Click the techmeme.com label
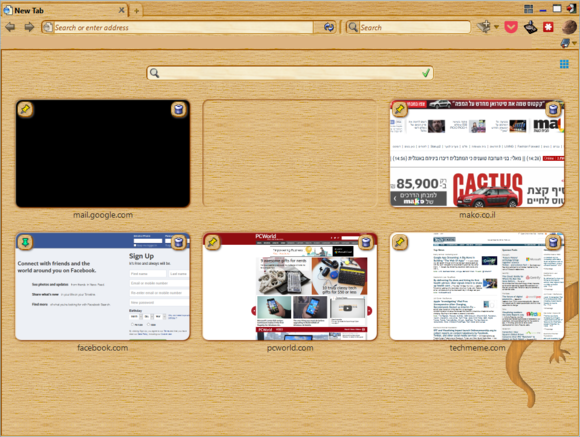The image size is (580, 437). pos(477,347)
